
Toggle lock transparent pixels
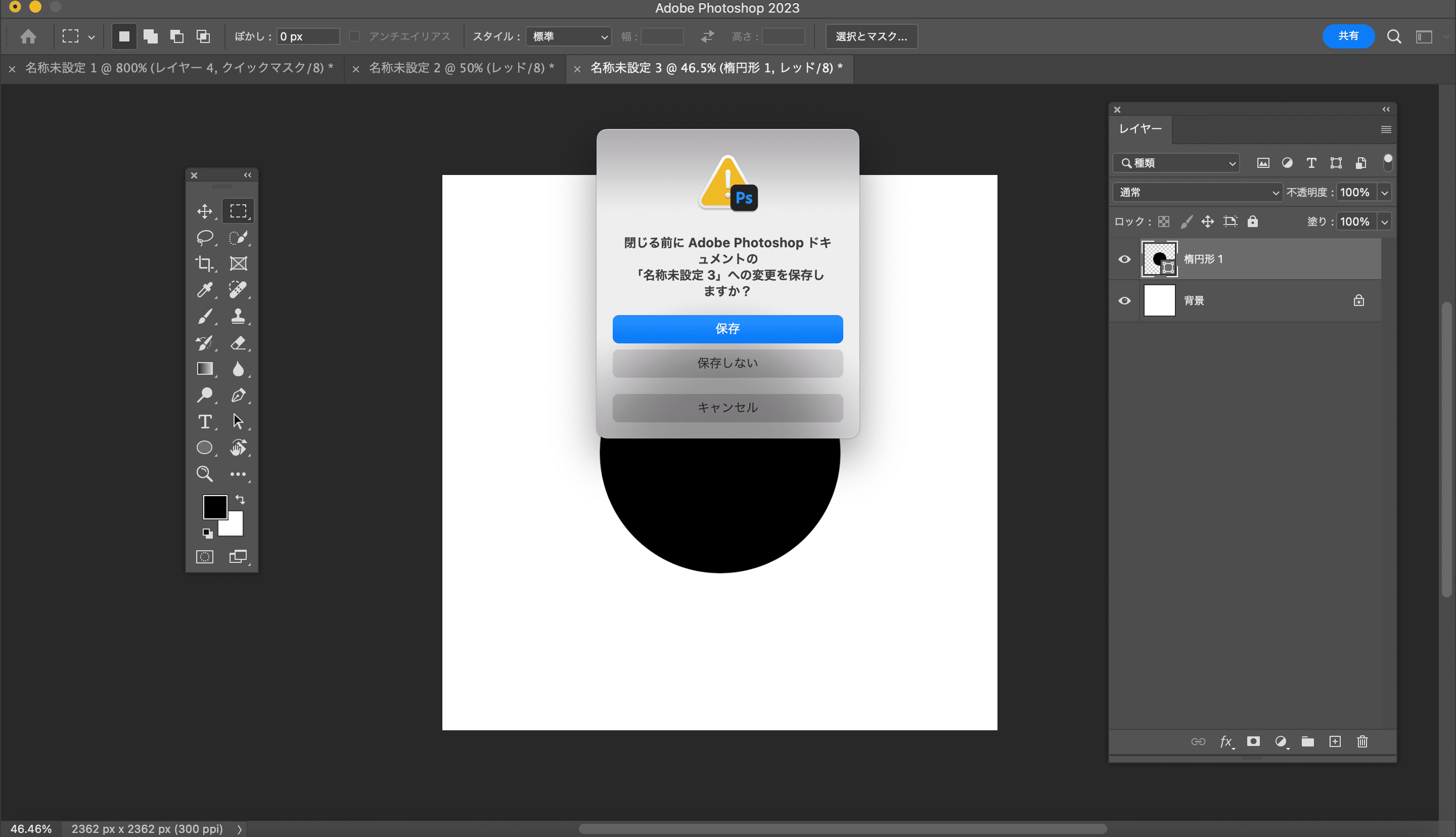tap(1163, 222)
